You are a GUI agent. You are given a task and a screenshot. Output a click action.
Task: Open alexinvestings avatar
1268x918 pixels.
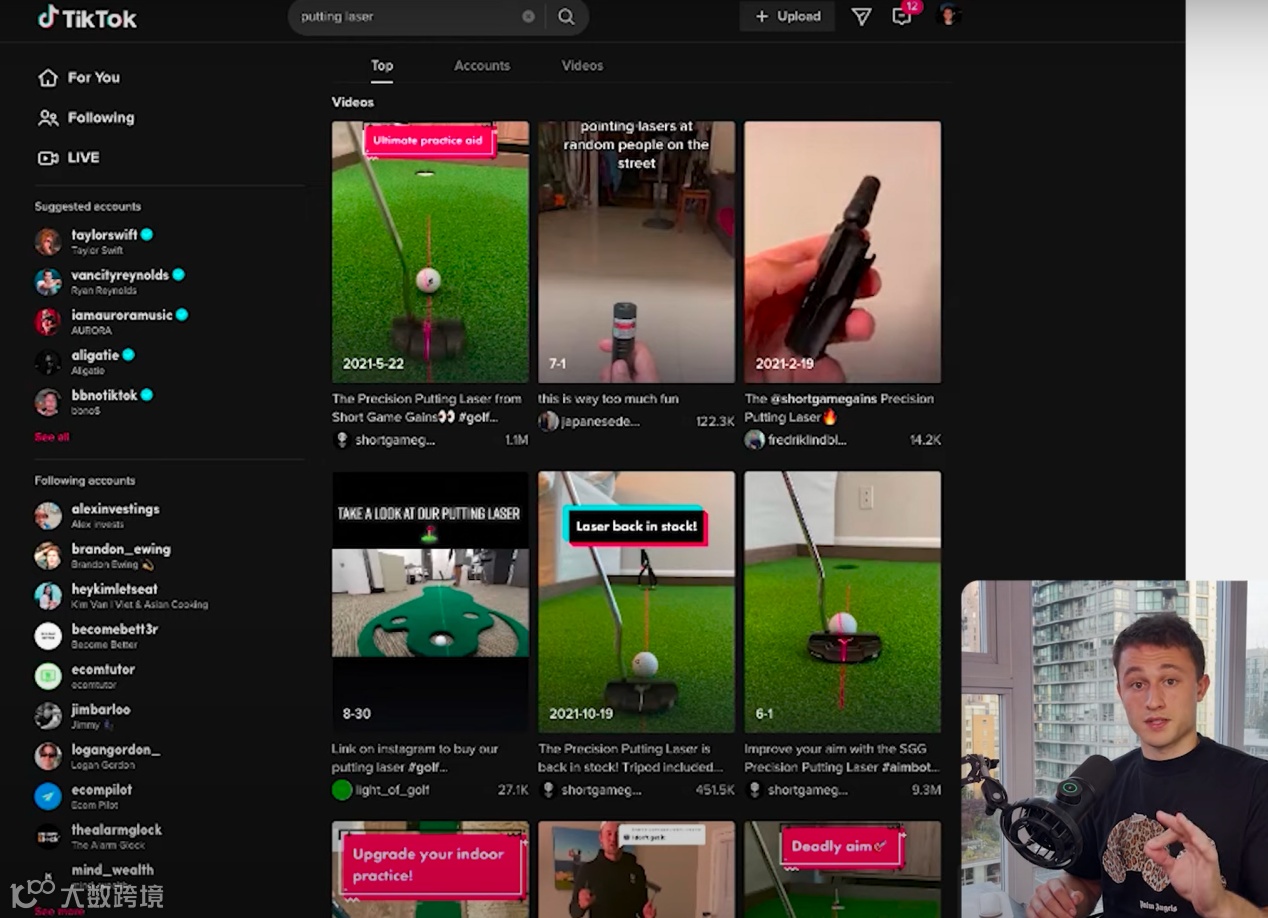(48, 516)
